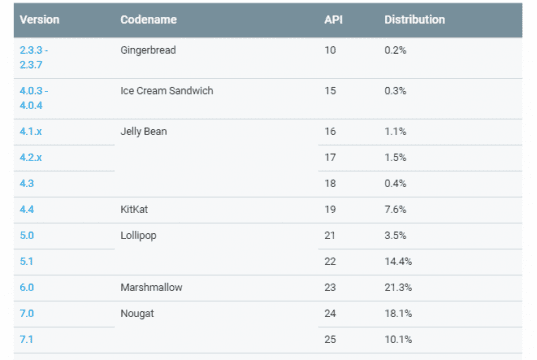This screenshot has width=537, height=360.
Task: Click the API column header
Action: pos(334,20)
